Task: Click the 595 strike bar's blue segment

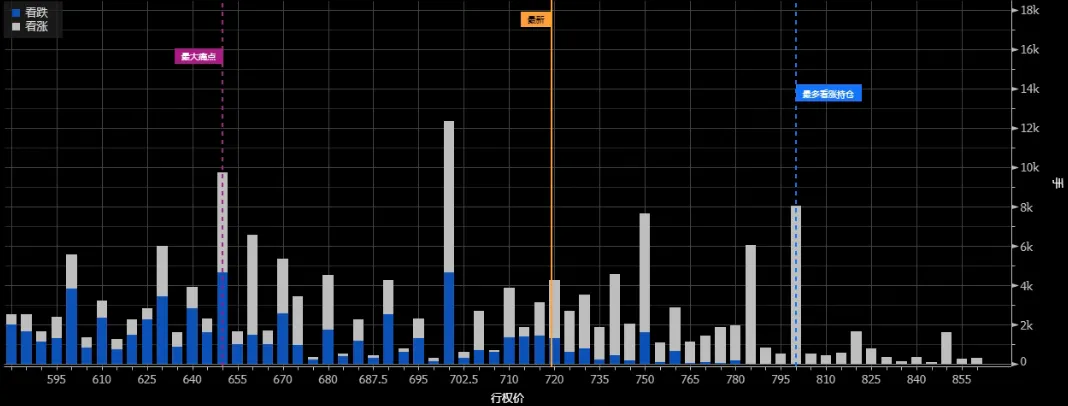Action: tap(57, 351)
